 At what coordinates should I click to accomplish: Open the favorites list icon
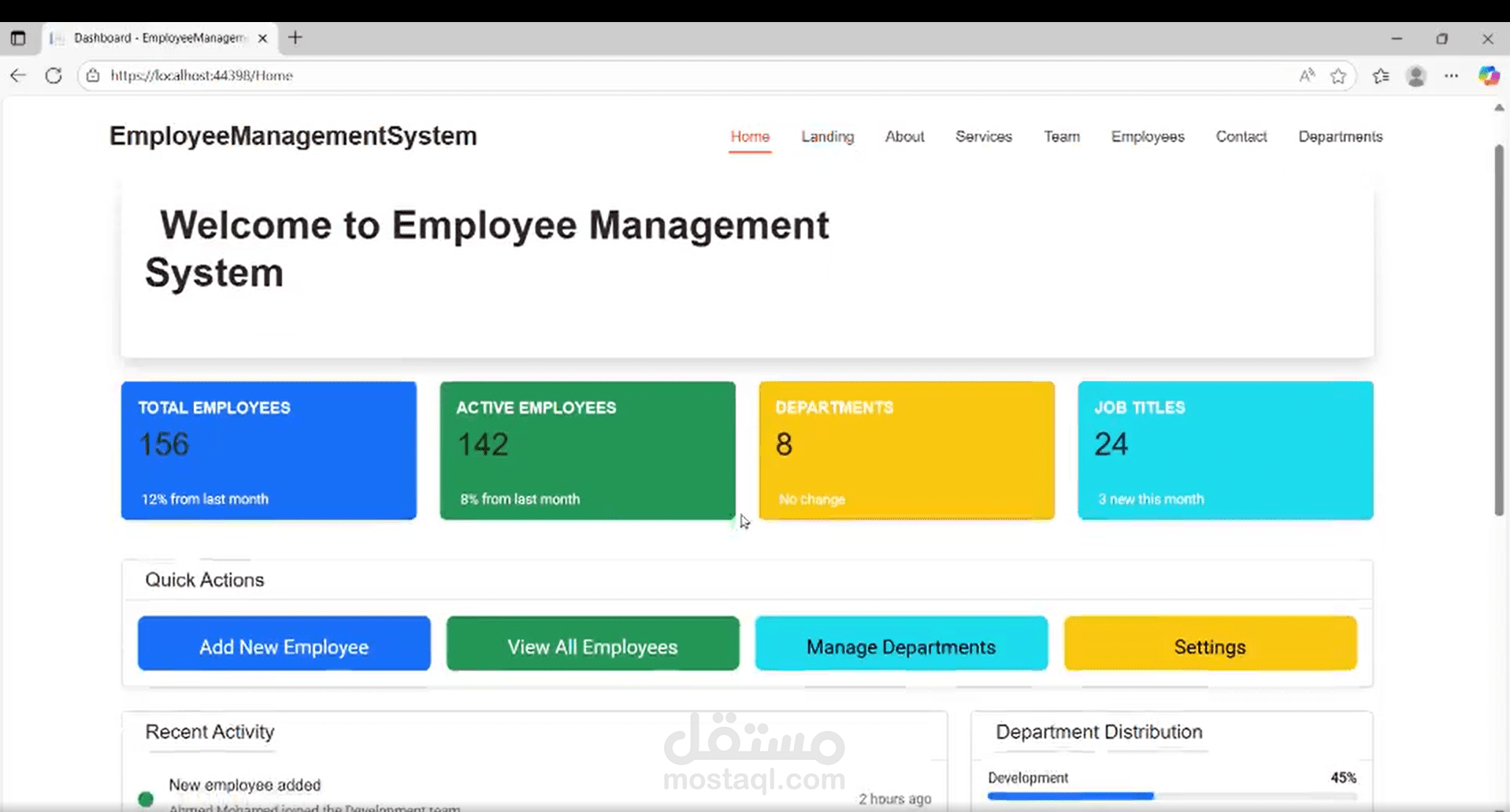[1380, 76]
